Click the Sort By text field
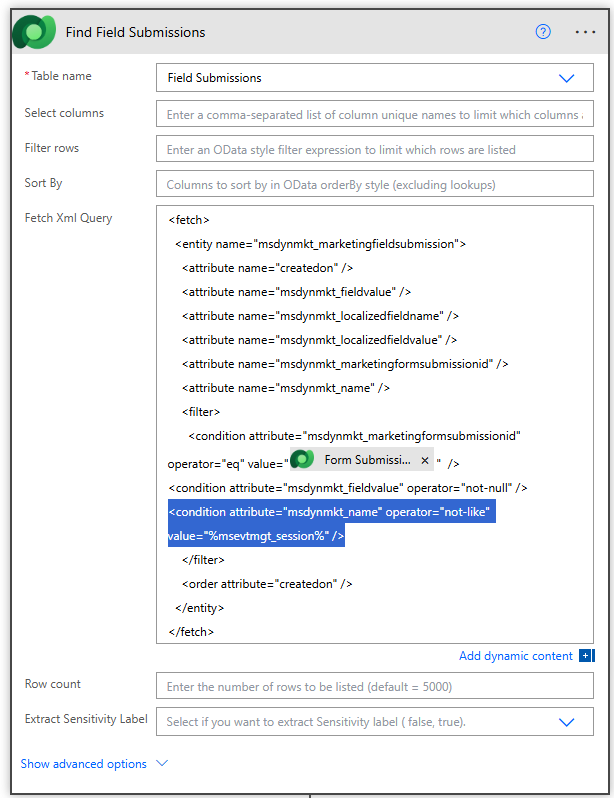Screen dimensions: 614x798 [x=374, y=185]
